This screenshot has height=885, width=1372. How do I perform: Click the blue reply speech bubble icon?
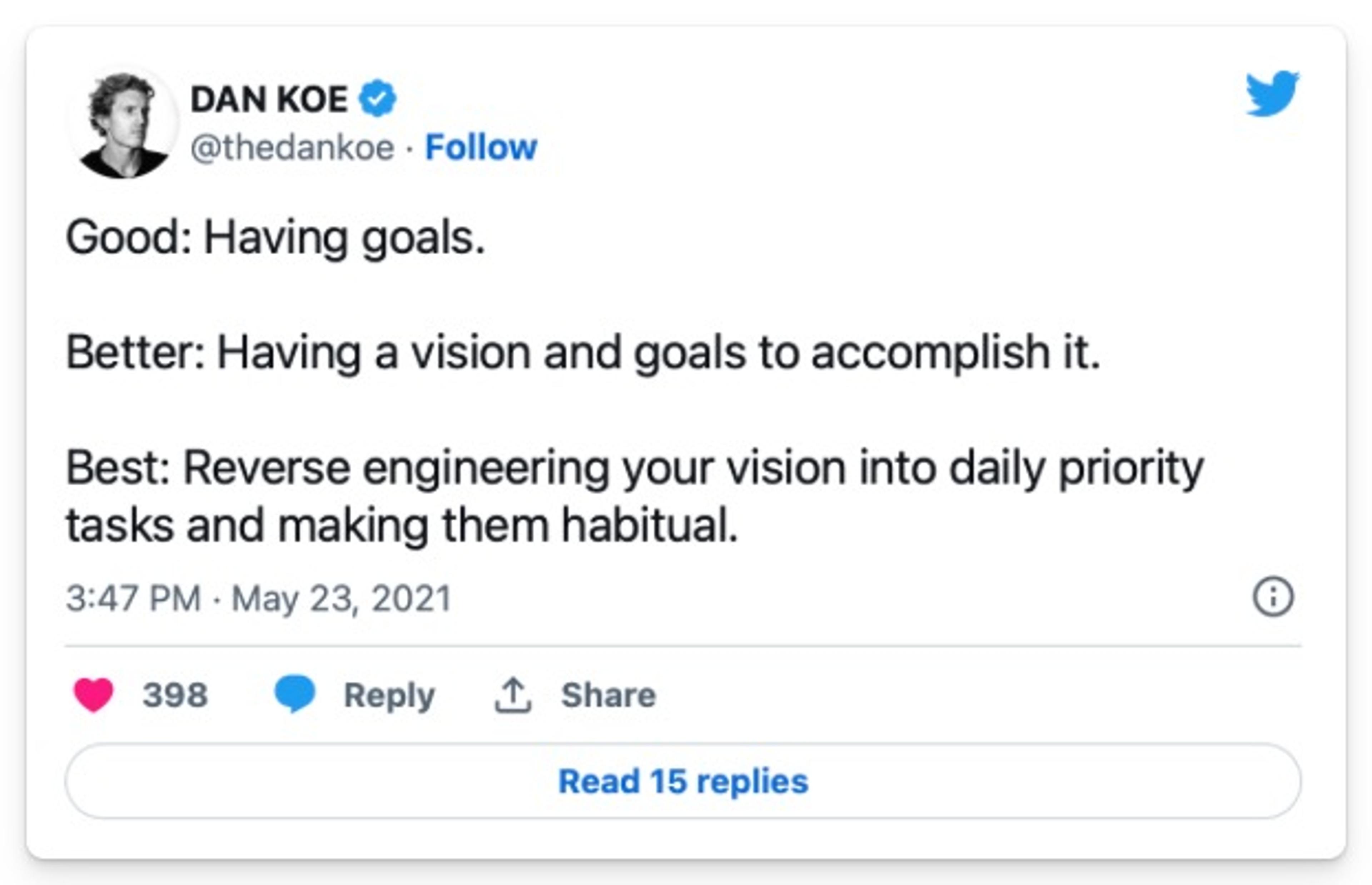pyautogui.click(x=294, y=694)
